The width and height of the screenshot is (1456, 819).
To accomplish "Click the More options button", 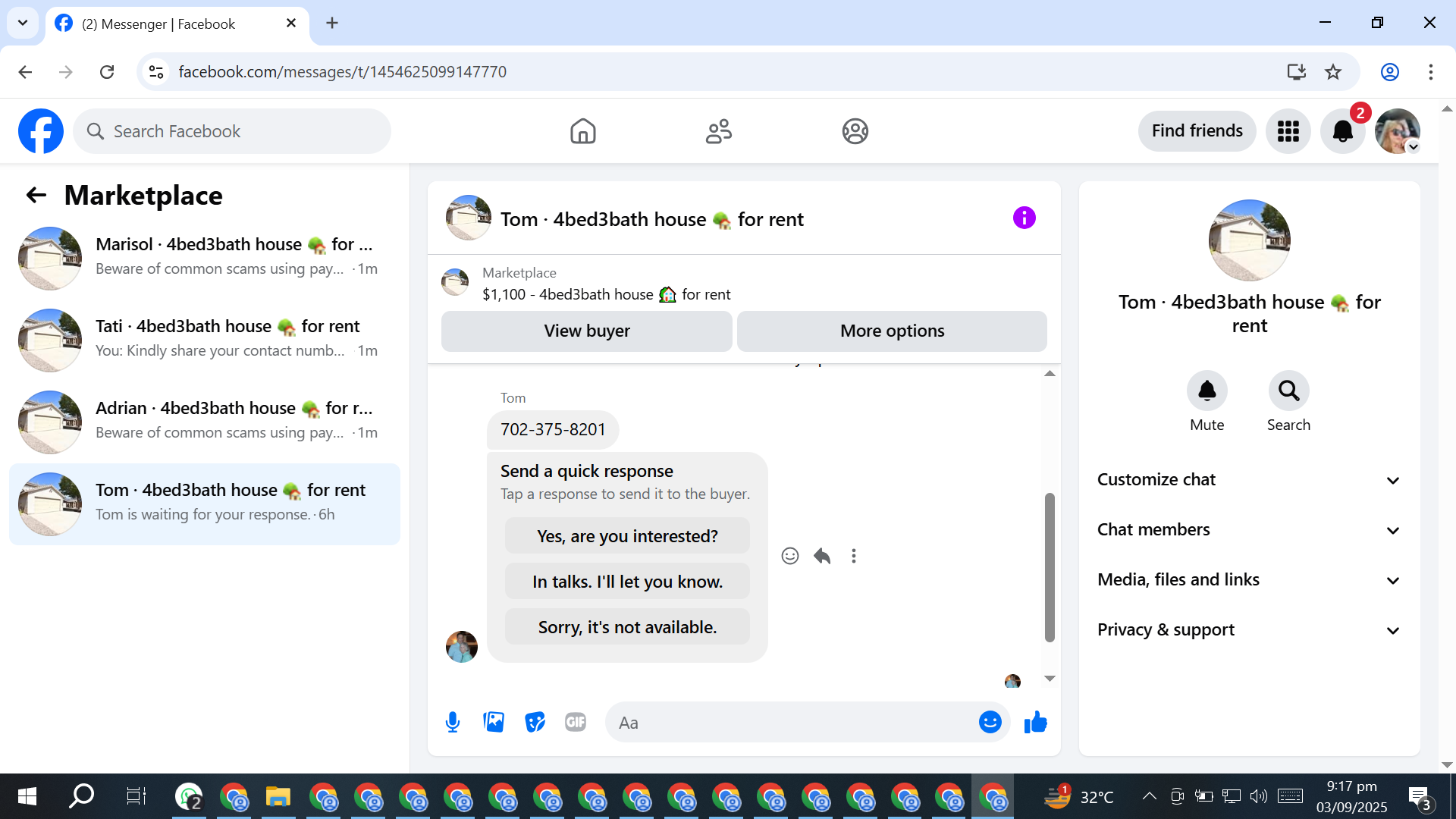I will (892, 331).
